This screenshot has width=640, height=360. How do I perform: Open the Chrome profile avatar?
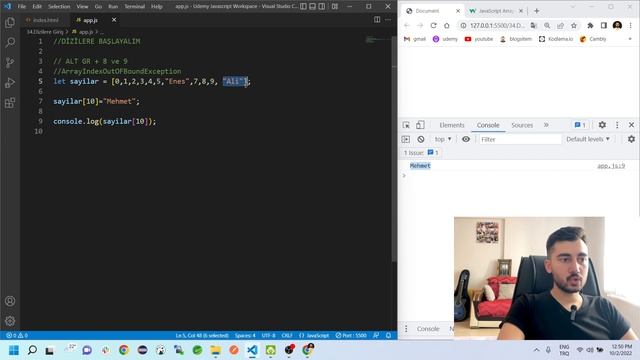coord(617,25)
